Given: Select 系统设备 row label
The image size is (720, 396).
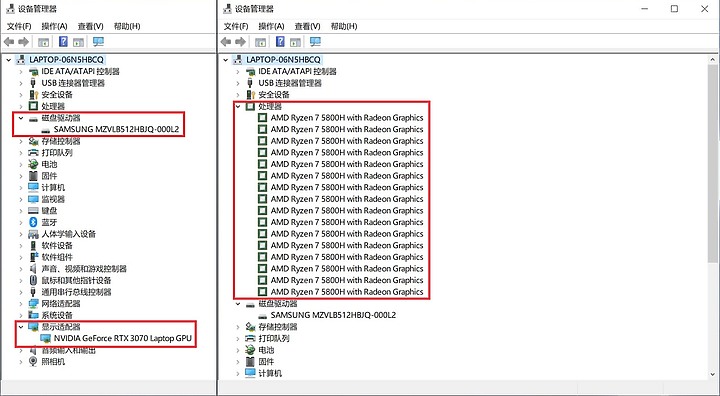Looking at the screenshot, I should [57, 316].
